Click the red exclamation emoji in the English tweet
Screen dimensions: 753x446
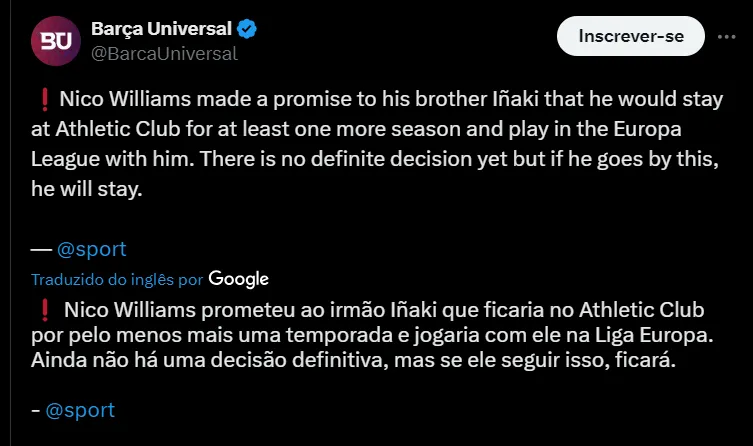coord(43,101)
